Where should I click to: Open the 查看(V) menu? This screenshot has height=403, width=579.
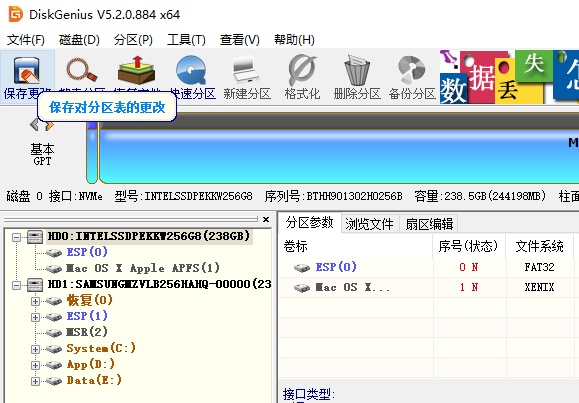[240, 40]
